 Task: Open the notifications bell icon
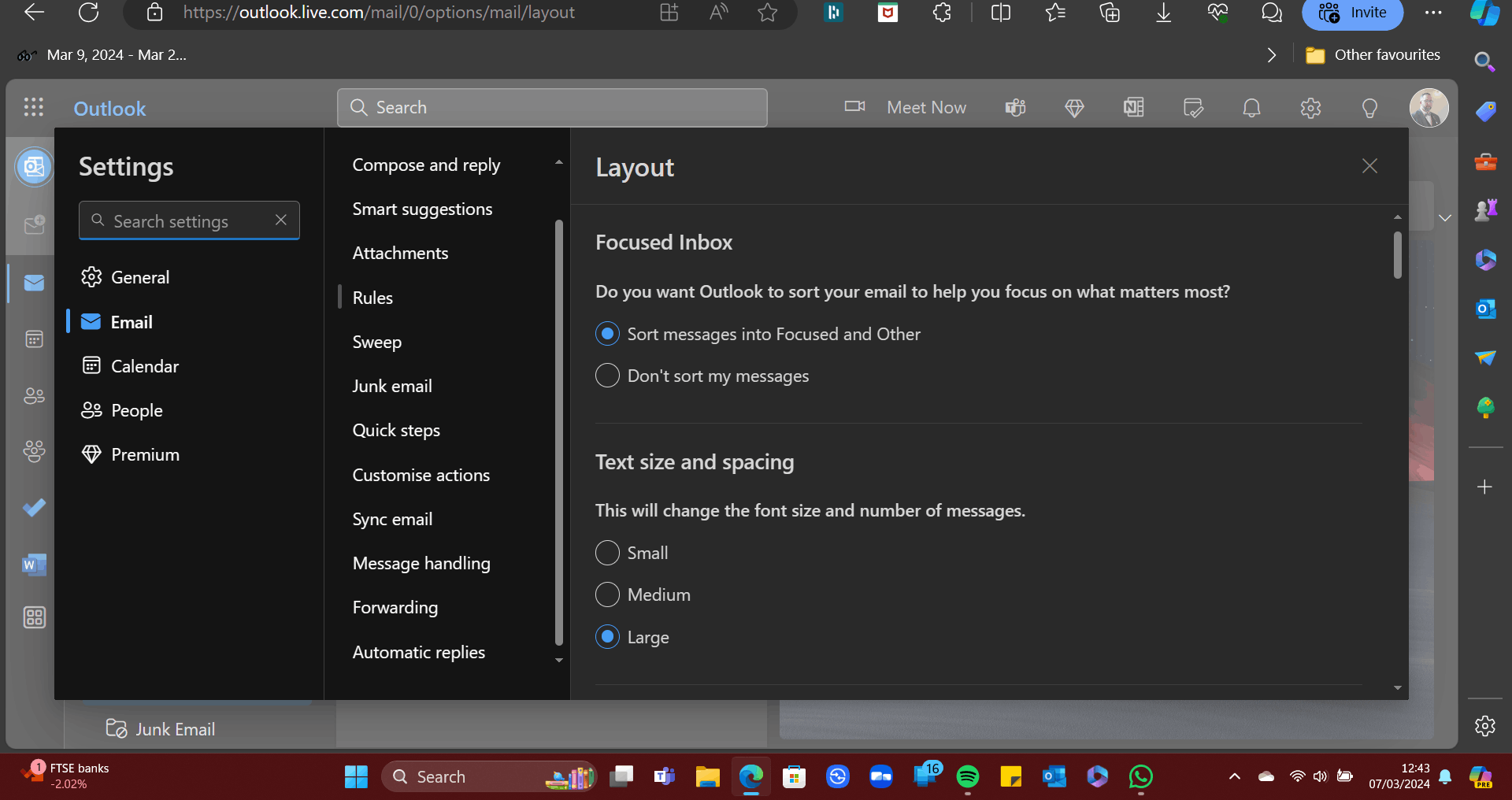coord(1251,108)
